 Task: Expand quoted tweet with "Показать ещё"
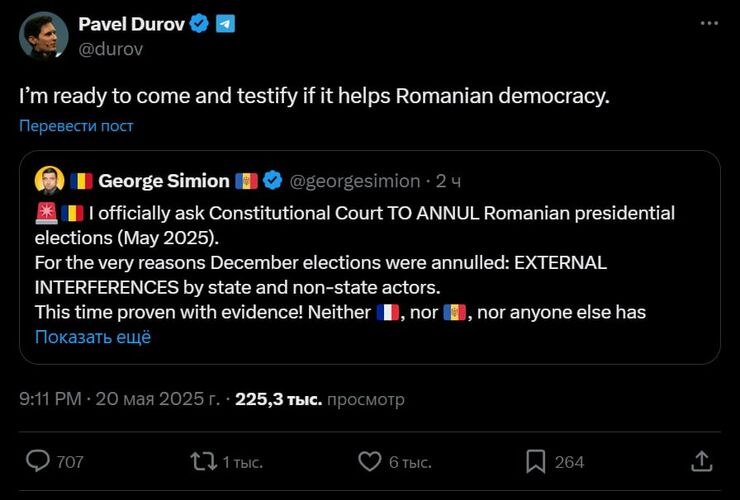click(93, 337)
